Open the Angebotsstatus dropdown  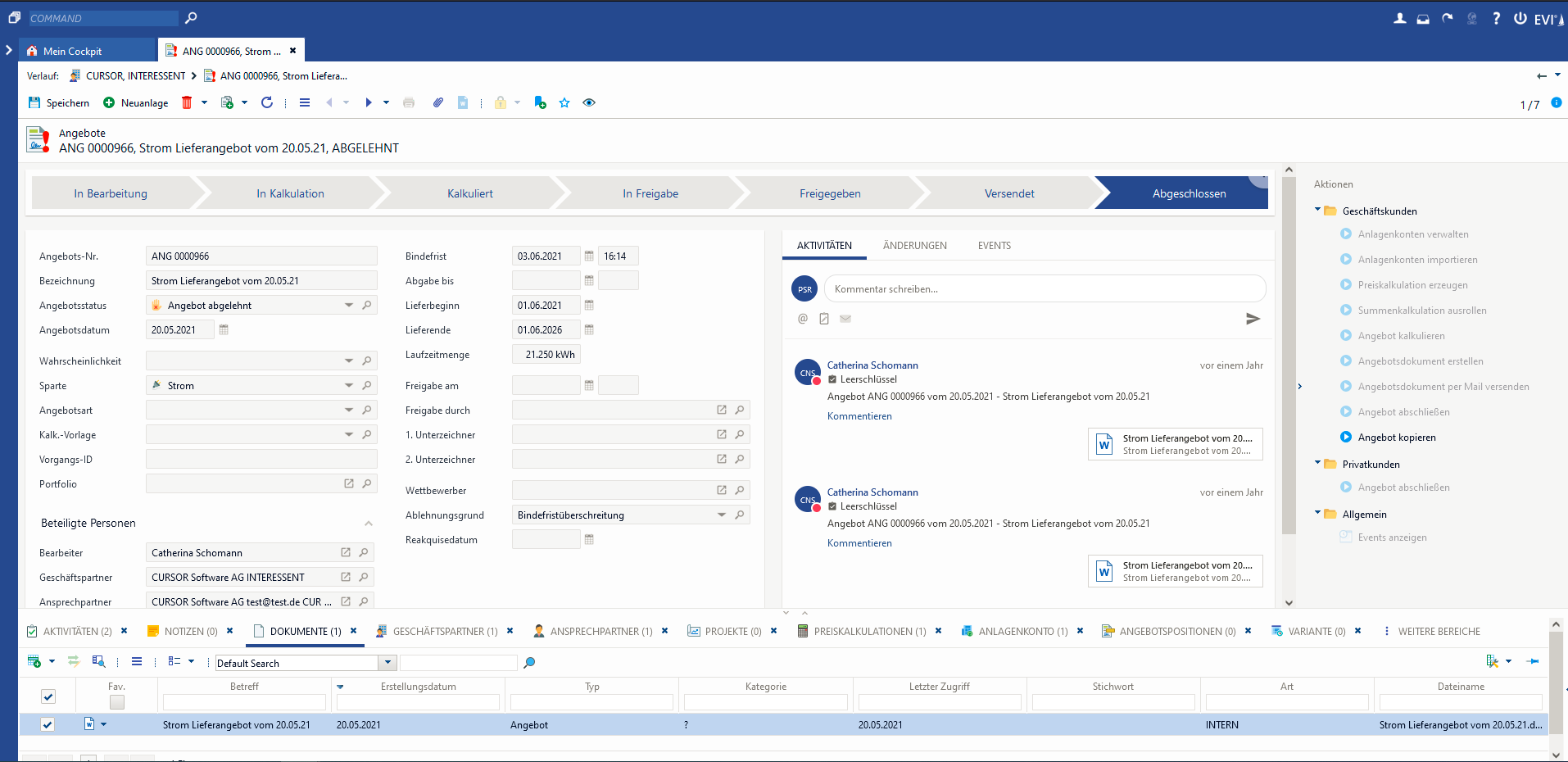coord(349,306)
